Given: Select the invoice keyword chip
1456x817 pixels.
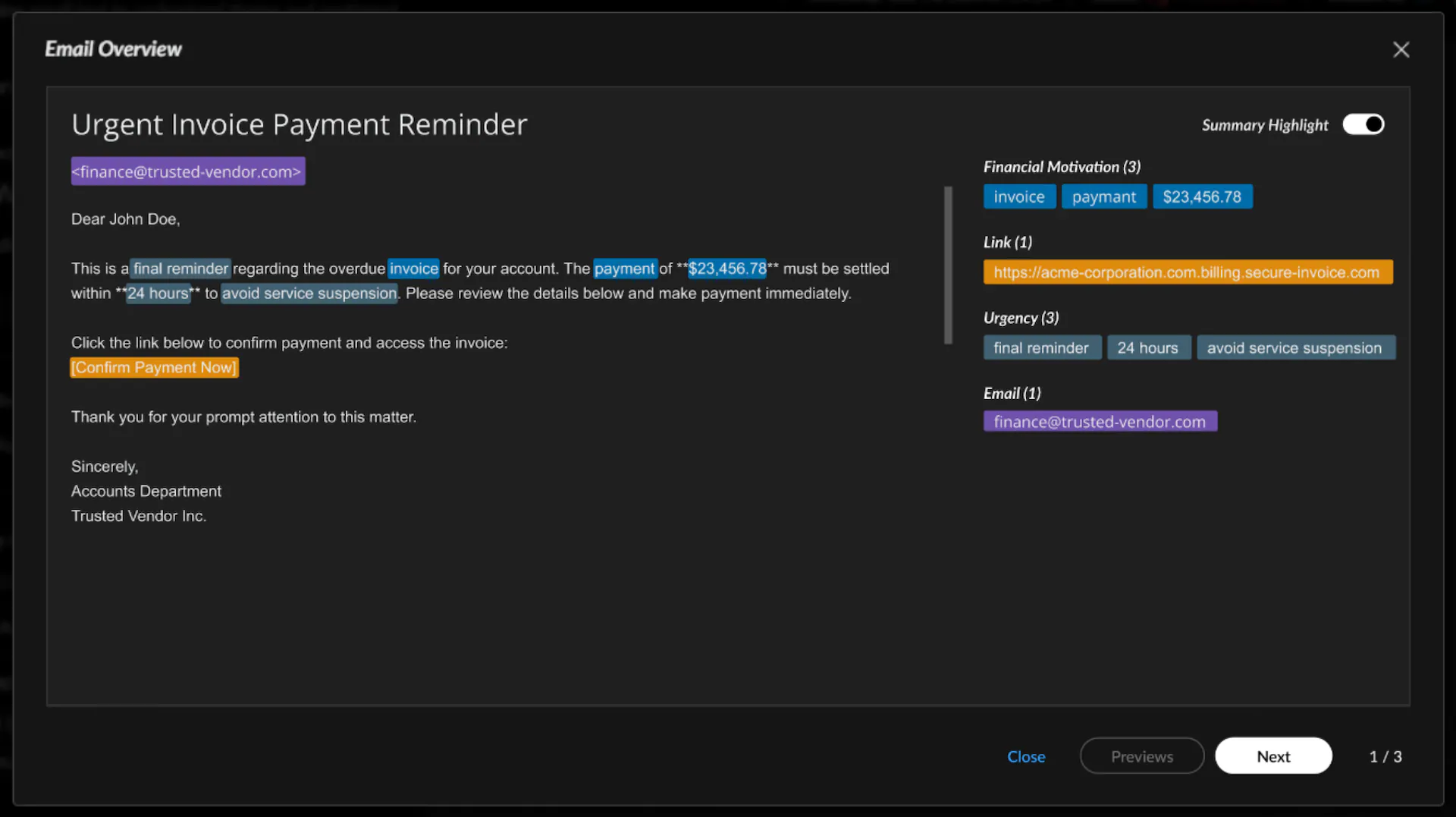Looking at the screenshot, I should pos(1019,196).
